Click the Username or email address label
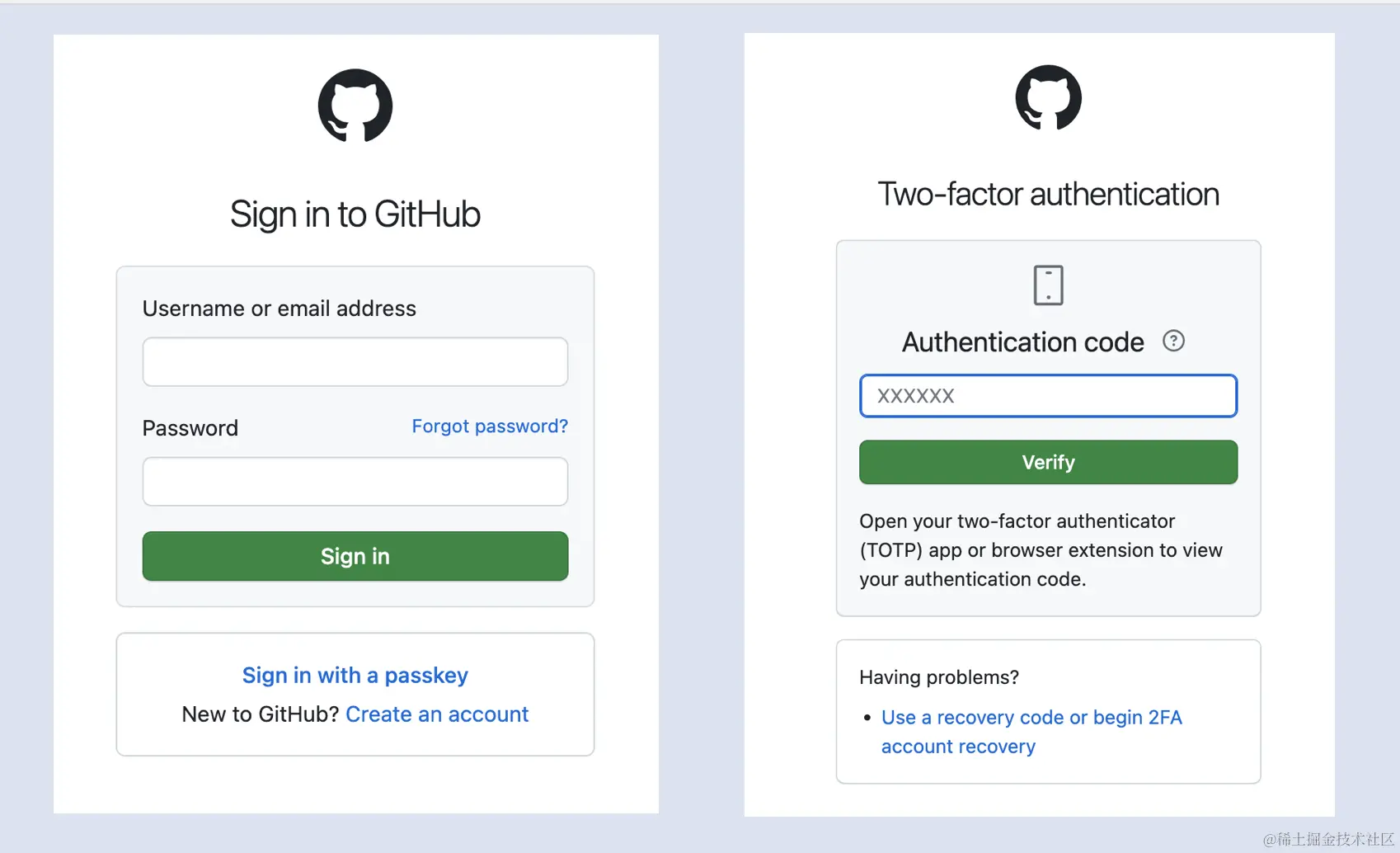This screenshot has width=1400, height=853. point(280,309)
